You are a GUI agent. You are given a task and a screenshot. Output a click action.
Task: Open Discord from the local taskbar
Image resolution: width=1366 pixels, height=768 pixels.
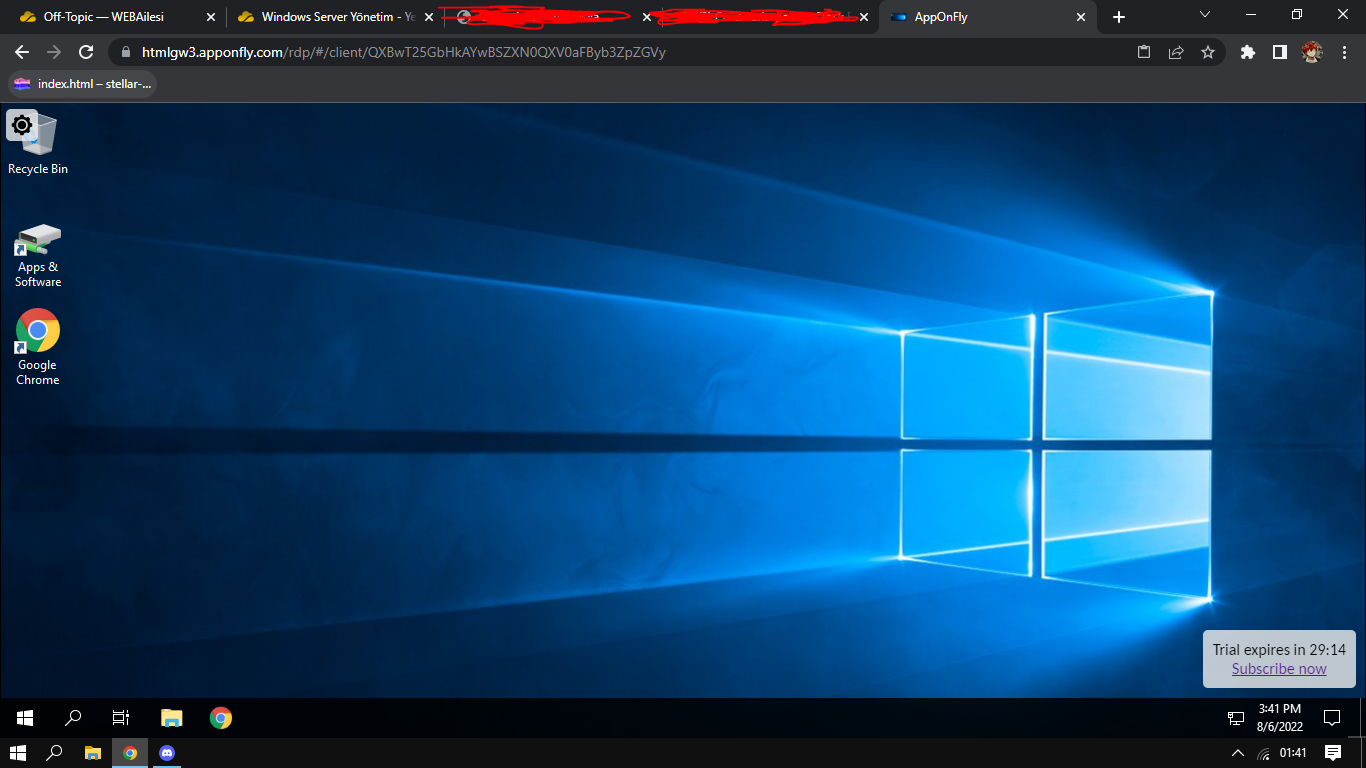click(167, 753)
